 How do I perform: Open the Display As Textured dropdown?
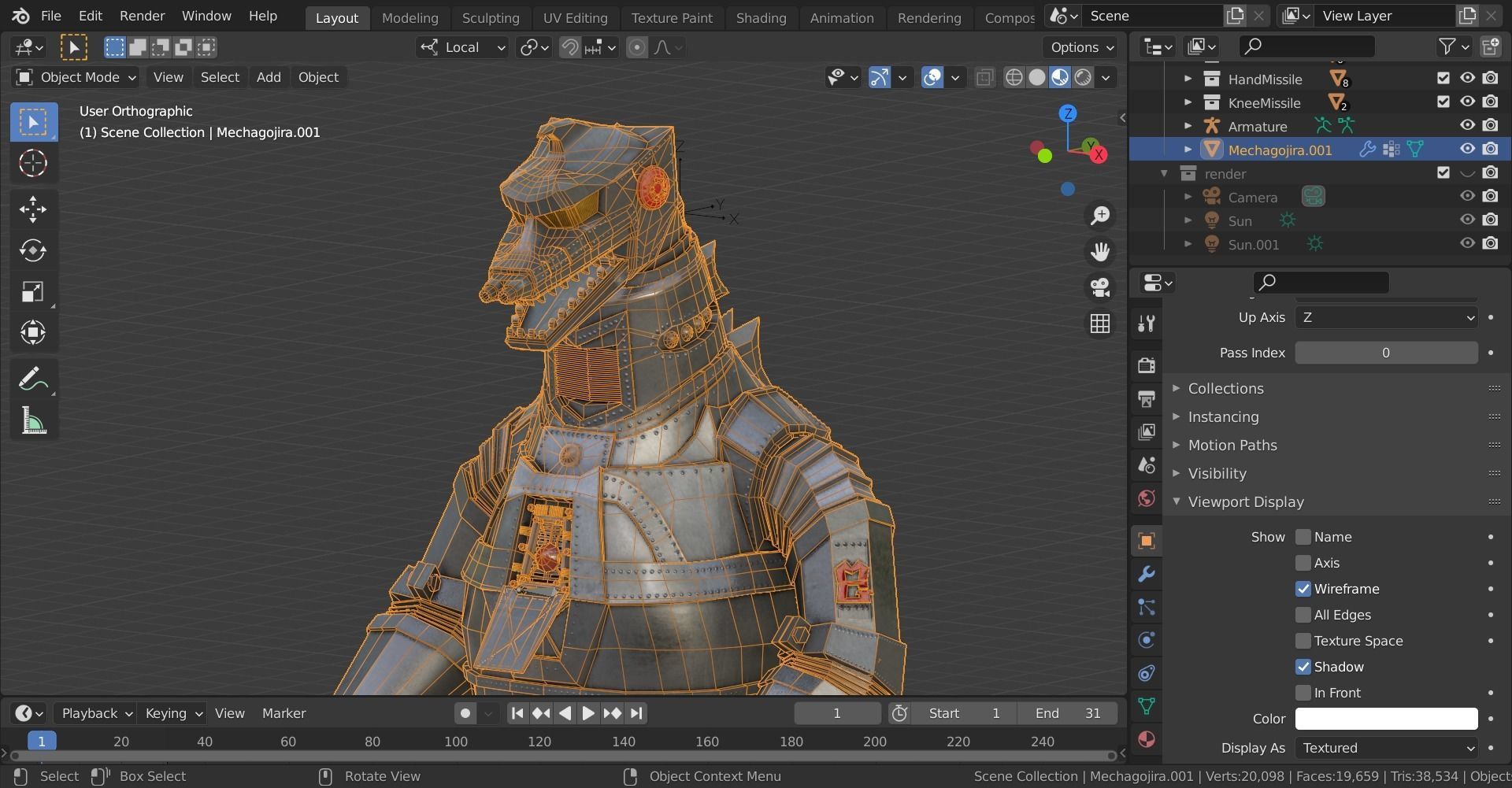[x=1387, y=748]
